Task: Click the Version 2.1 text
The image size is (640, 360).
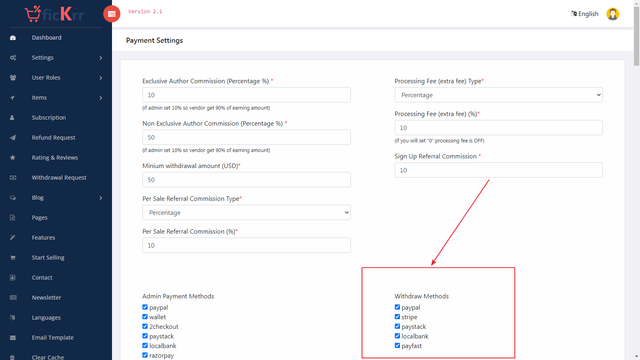Action: (145, 11)
